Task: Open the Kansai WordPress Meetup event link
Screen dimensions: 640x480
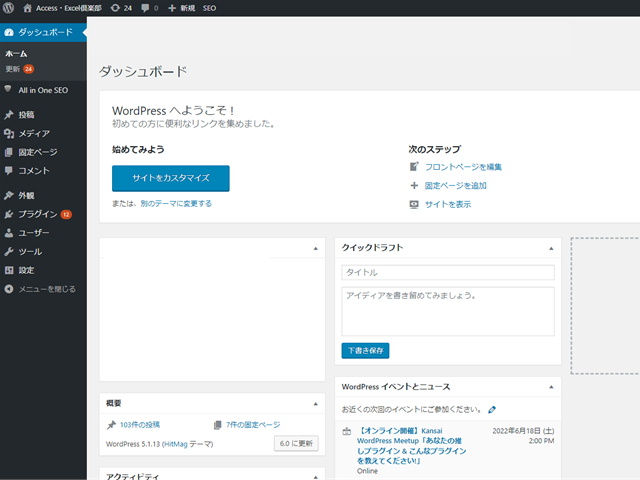Action: (411, 446)
